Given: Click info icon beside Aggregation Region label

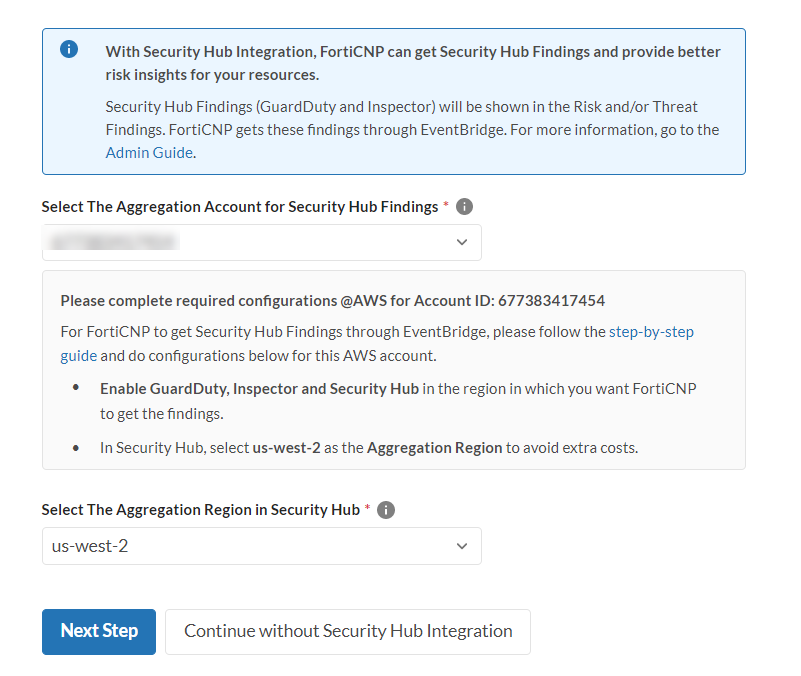Looking at the screenshot, I should click(386, 510).
